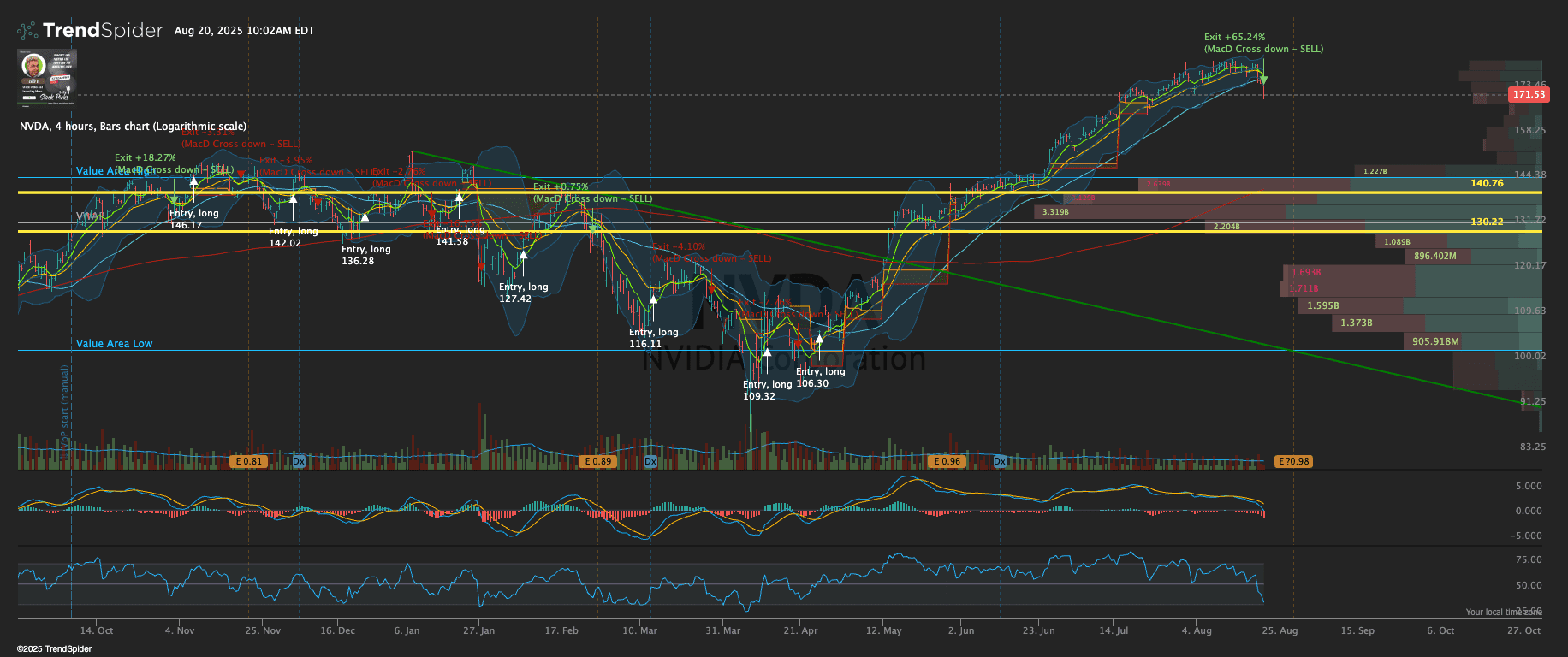The height and width of the screenshot is (657, 1568).
Task: Click the 14. Oct date axis label
Action: point(97,630)
